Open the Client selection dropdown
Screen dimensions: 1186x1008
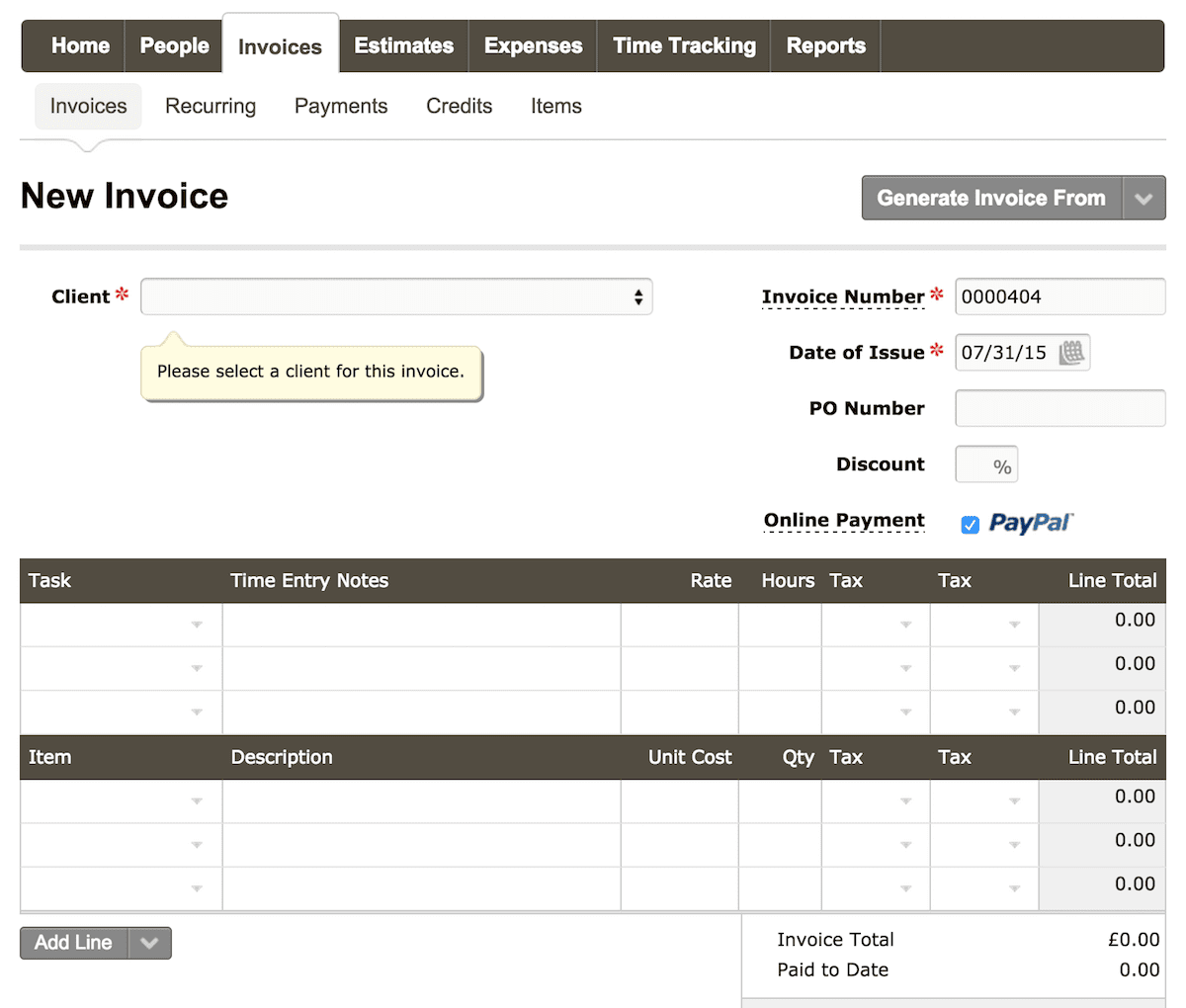395,296
